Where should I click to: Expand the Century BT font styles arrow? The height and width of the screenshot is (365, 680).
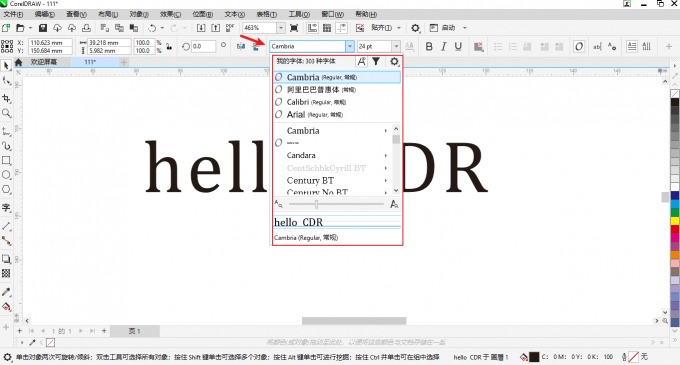click(x=386, y=181)
